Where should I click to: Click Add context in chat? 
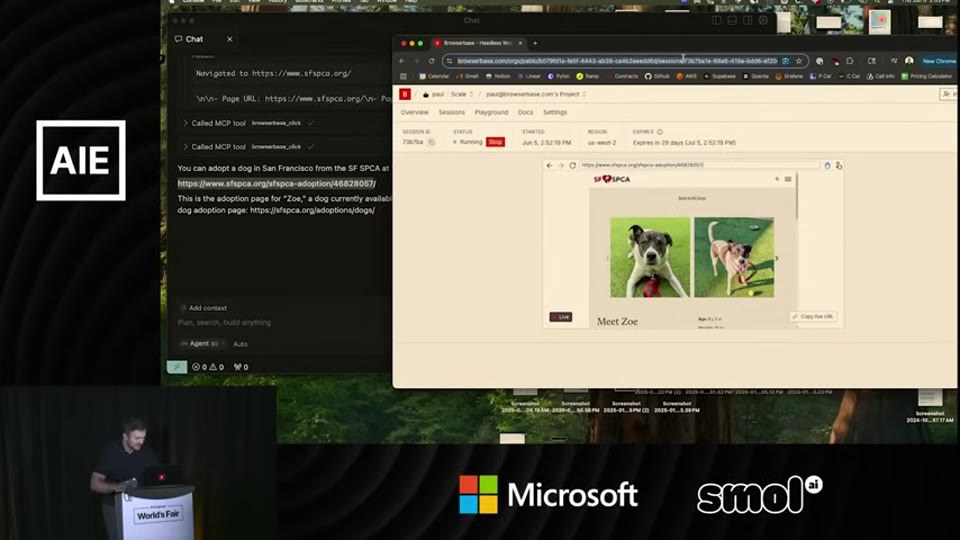pyautogui.click(x=203, y=308)
